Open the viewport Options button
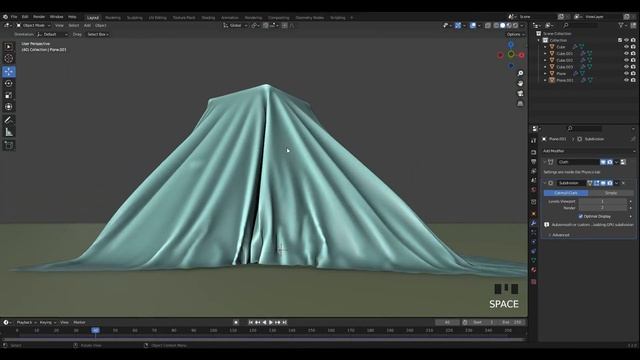Screen dimensions: 640x360 coord(516,35)
